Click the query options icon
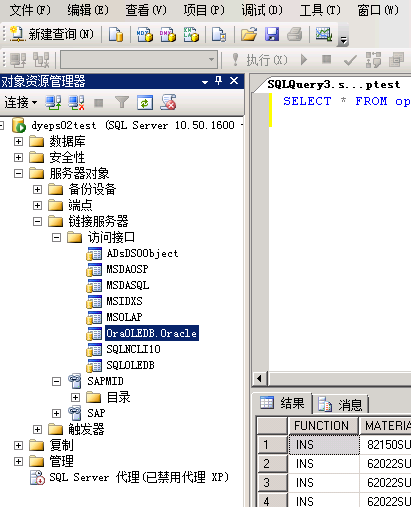Screen dimensions: 411x507 click(397, 60)
